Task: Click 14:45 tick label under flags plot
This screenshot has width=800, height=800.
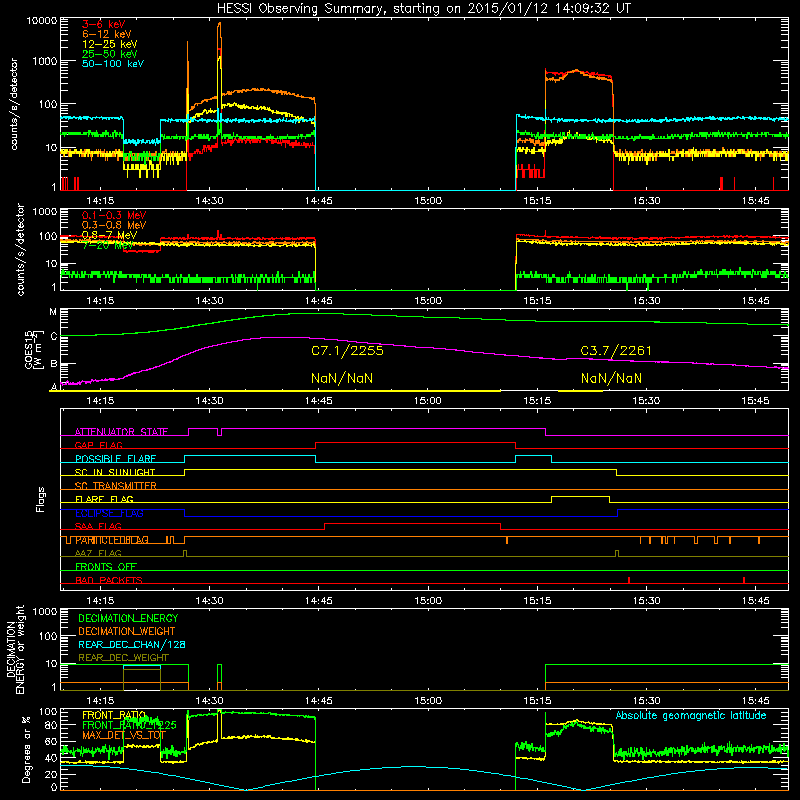Action: (x=318, y=601)
